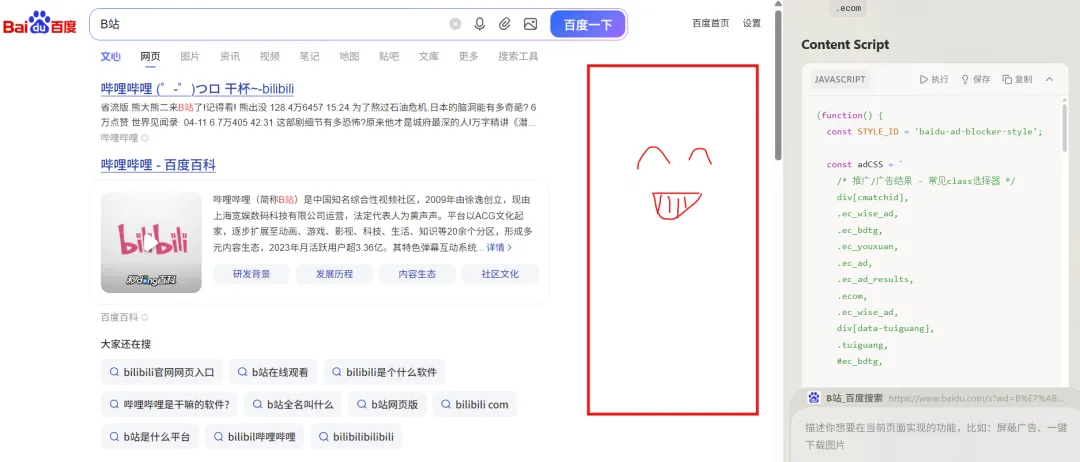The image size is (1080, 462).
Task: Play the bilibili video thumbnail
Action: click(x=151, y=242)
